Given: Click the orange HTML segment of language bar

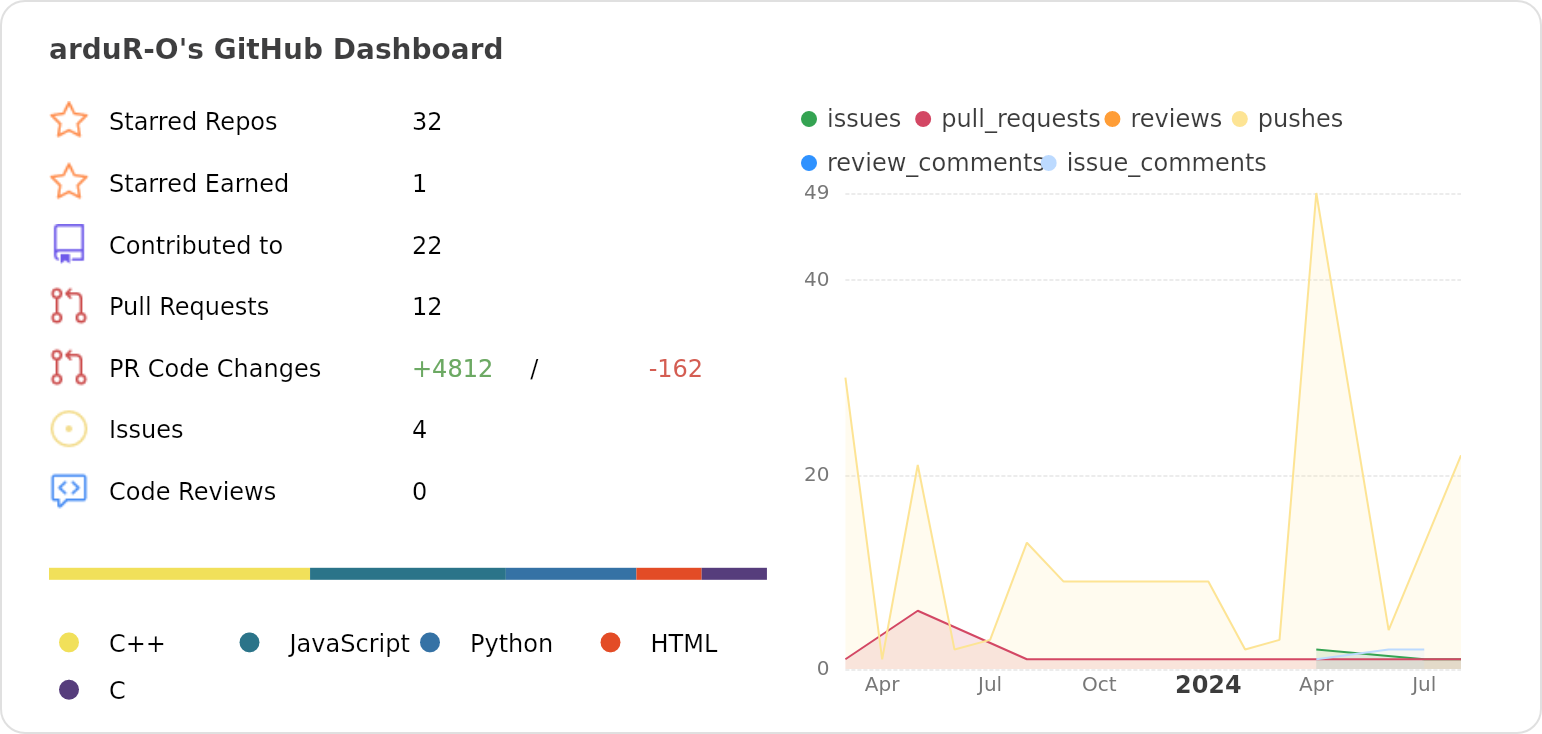Looking at the screenshot, I should (x=669, y=574).
